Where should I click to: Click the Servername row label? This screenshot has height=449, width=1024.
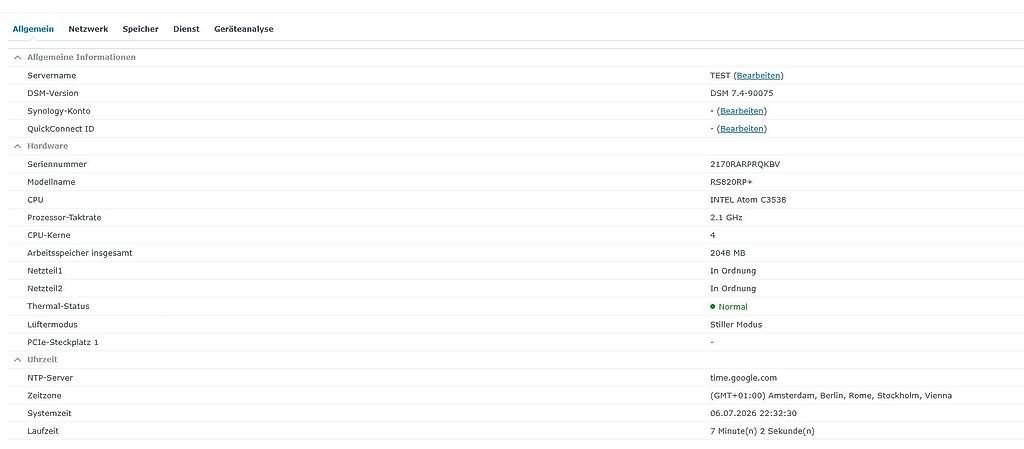pos(52,76)
